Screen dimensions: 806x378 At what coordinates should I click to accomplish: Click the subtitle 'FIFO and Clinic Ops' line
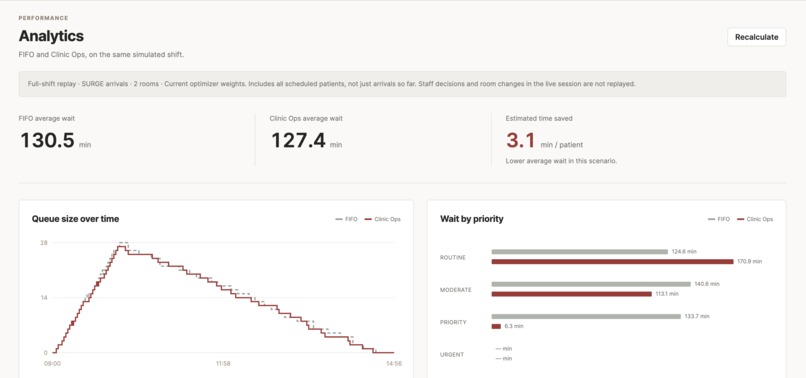pyautogui.click(x=101, y=54)
